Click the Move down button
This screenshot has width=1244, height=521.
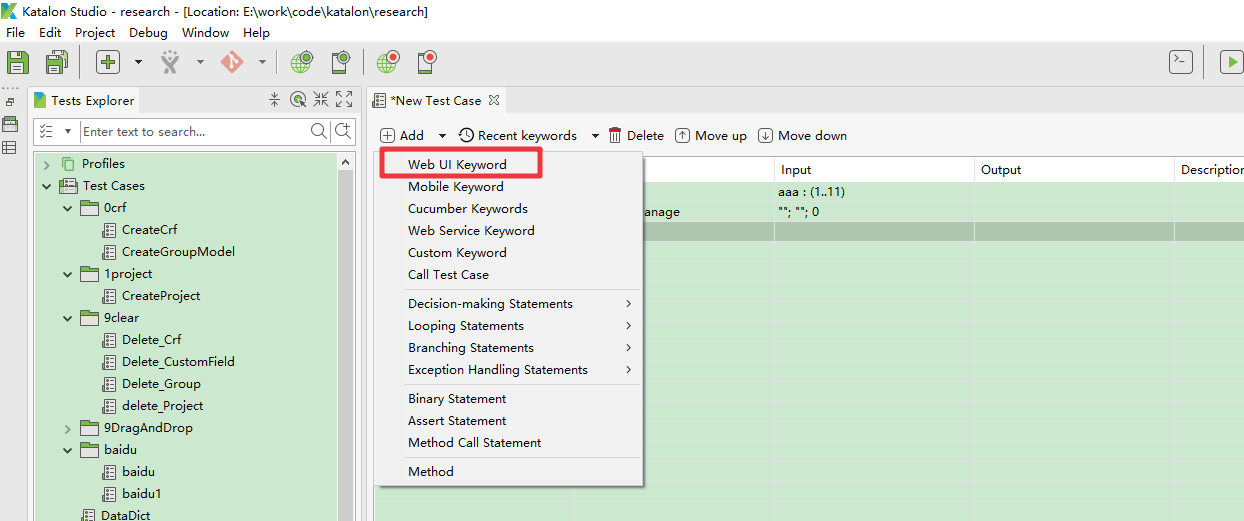802,135
